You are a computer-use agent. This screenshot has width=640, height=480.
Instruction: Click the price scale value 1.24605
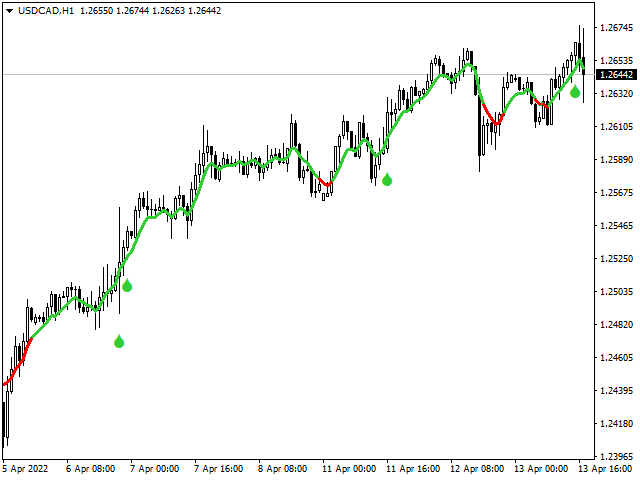[616, 358]
